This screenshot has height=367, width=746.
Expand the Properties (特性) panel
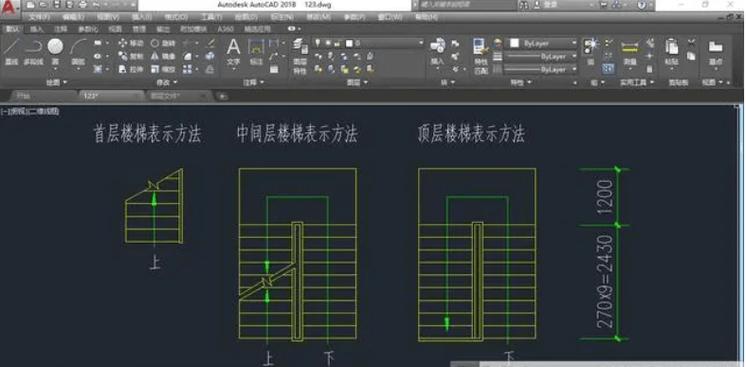point(520,82)
